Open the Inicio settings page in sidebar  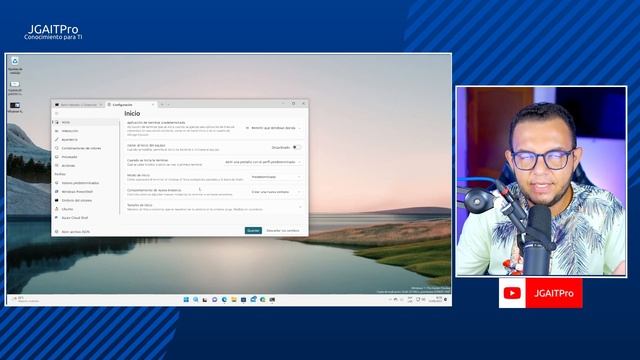(85, 122)
